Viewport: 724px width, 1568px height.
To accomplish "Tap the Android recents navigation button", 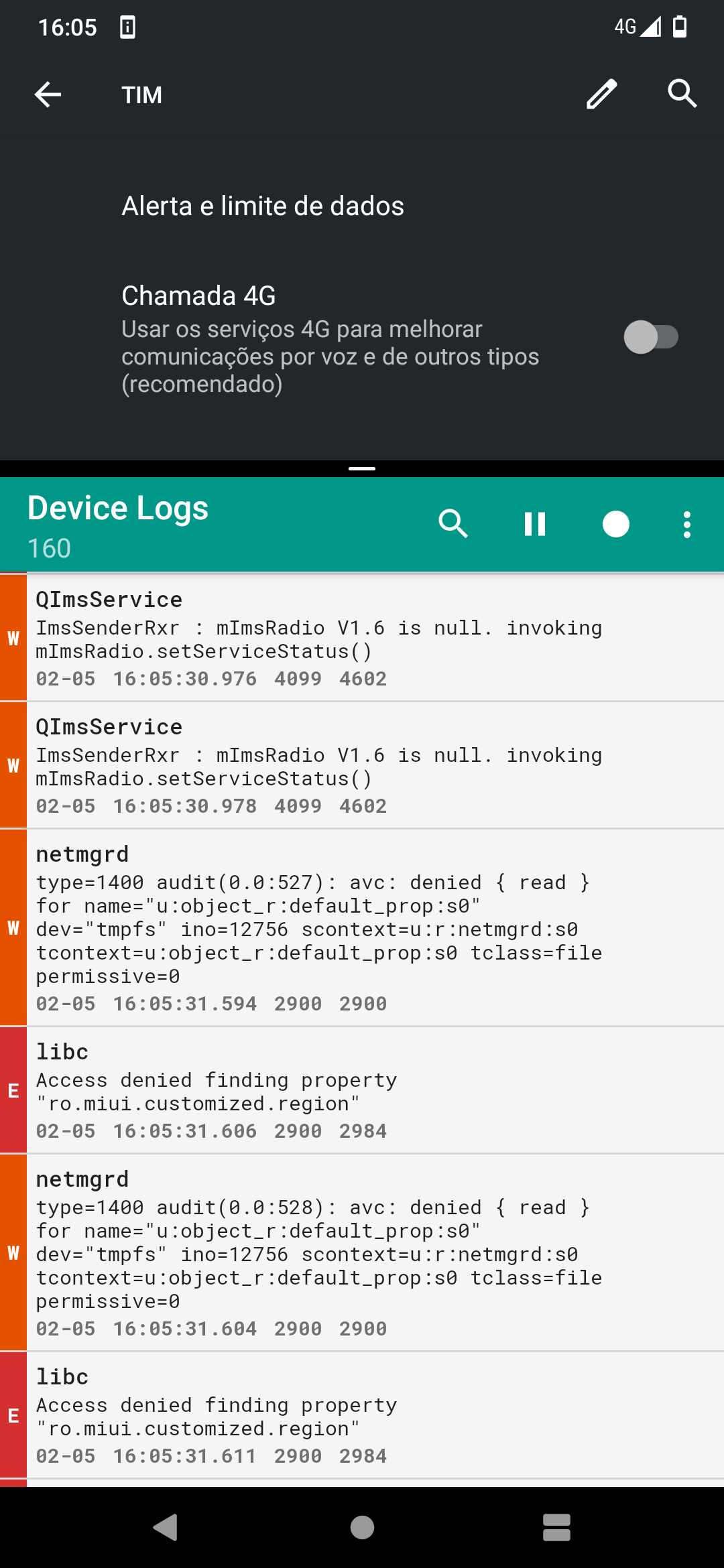I will pyautogui.click(x=556, y=1527).
